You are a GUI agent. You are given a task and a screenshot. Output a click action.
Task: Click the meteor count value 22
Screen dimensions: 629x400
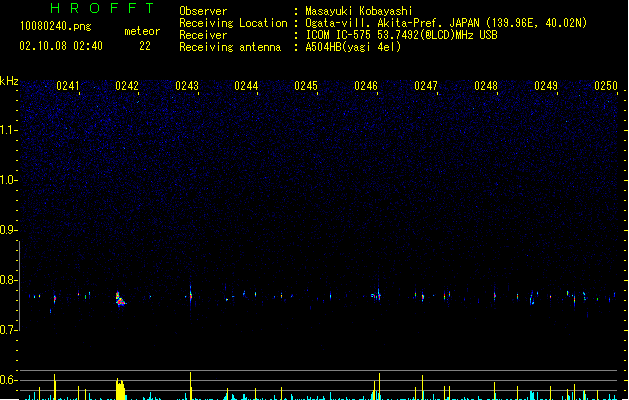[145, 46]
